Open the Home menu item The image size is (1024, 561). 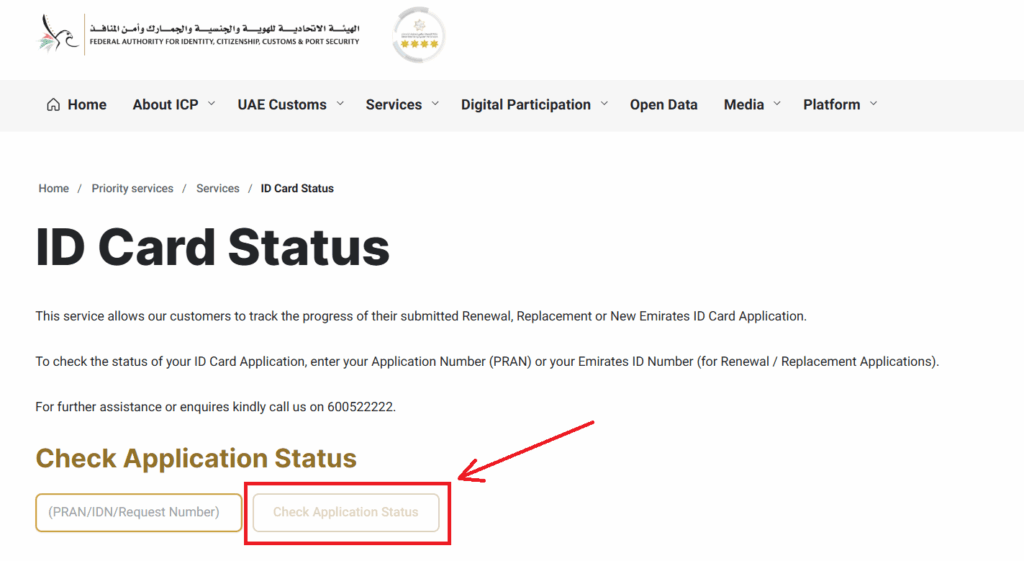pyautogui.click(x=87, y=104)
